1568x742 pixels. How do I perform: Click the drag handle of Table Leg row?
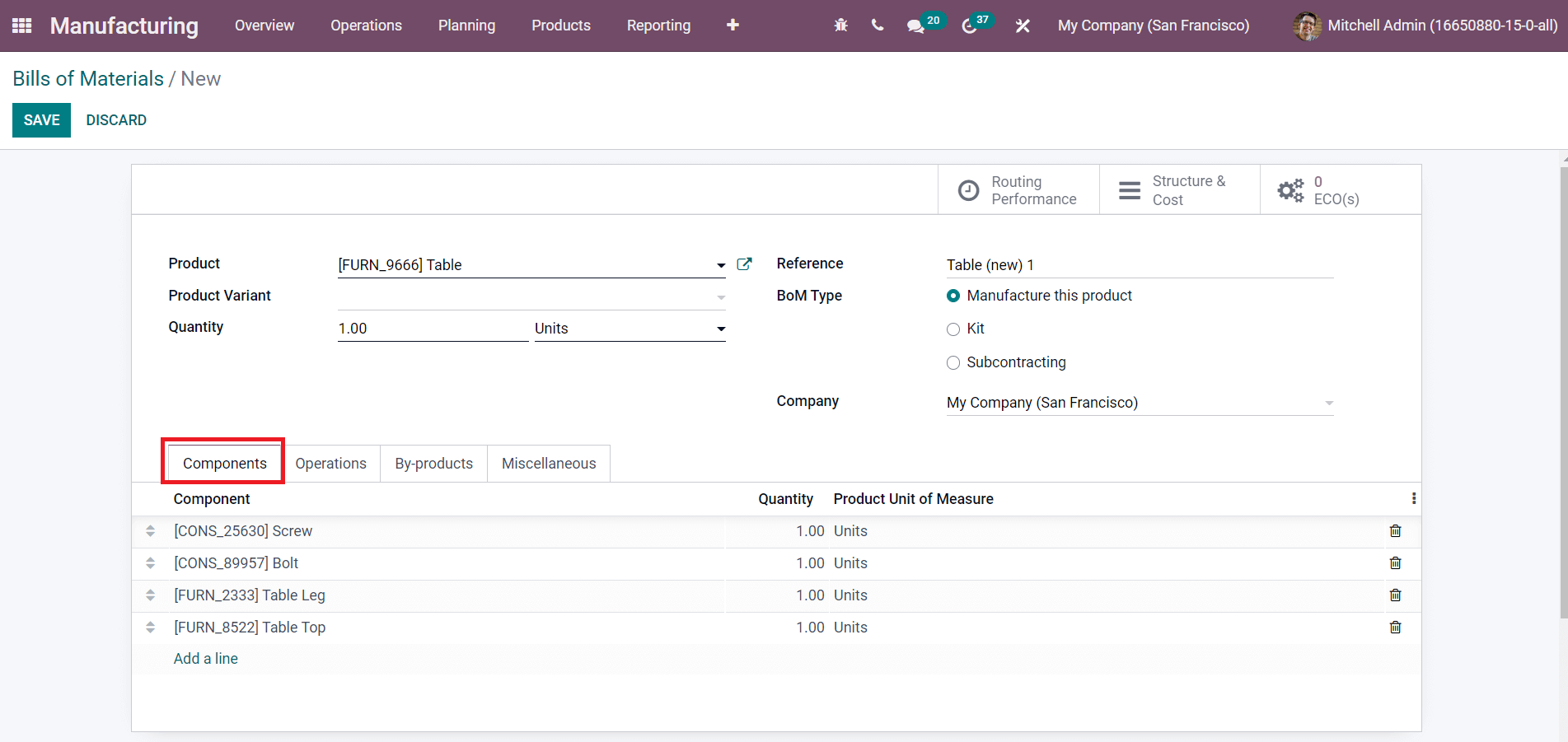coord(150,595)
